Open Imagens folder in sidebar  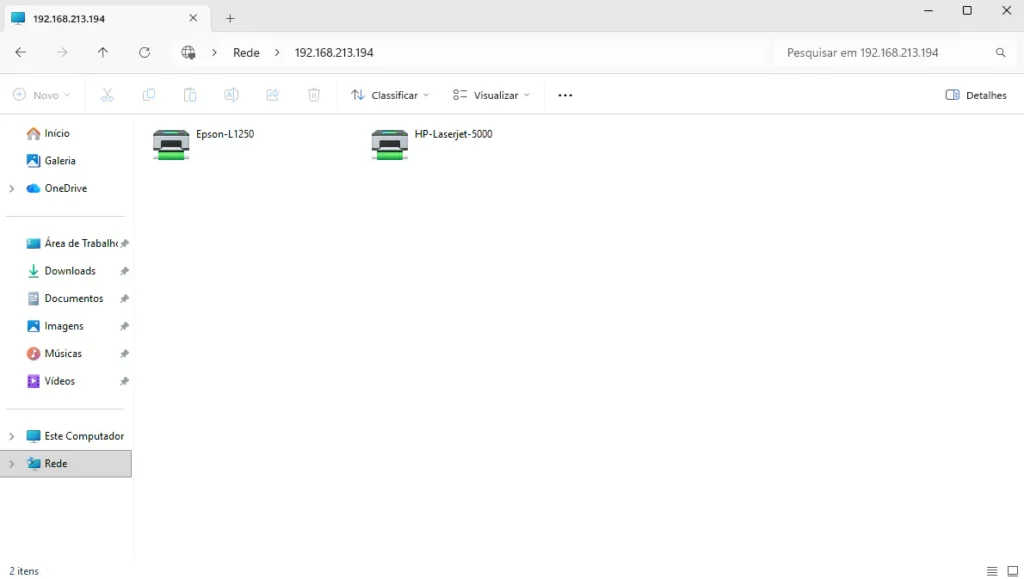[x=64, y=326]
